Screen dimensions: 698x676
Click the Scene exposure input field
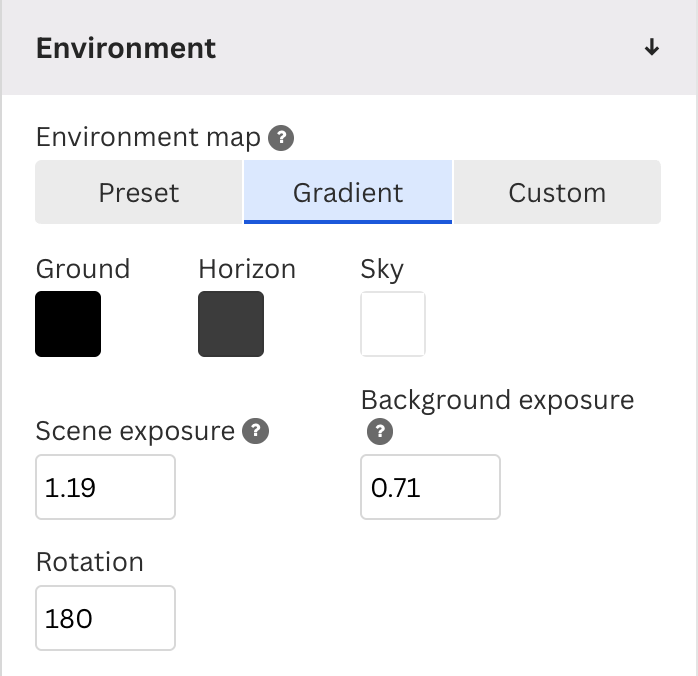pos(106,487)
